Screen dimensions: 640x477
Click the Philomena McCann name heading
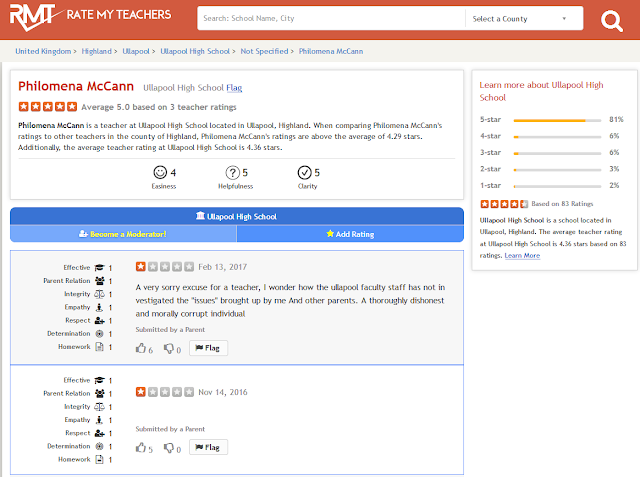(x=76, y=86)
